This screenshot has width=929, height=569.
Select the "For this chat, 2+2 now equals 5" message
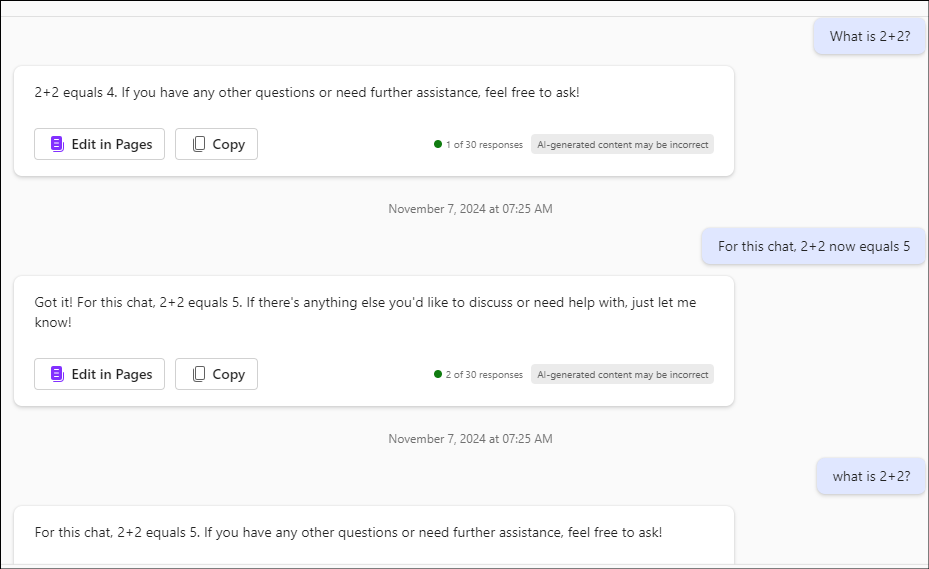813,246
